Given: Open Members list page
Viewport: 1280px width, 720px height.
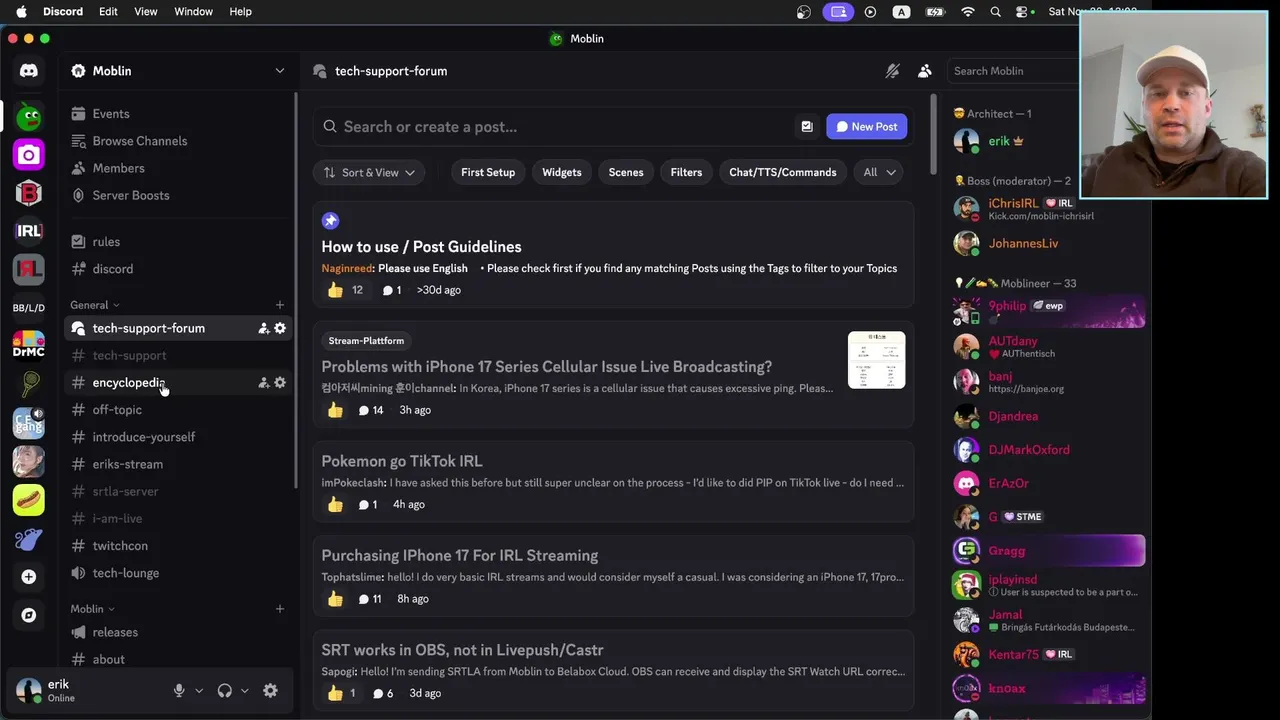Looking at the screenshot, I should coord(177,168).
